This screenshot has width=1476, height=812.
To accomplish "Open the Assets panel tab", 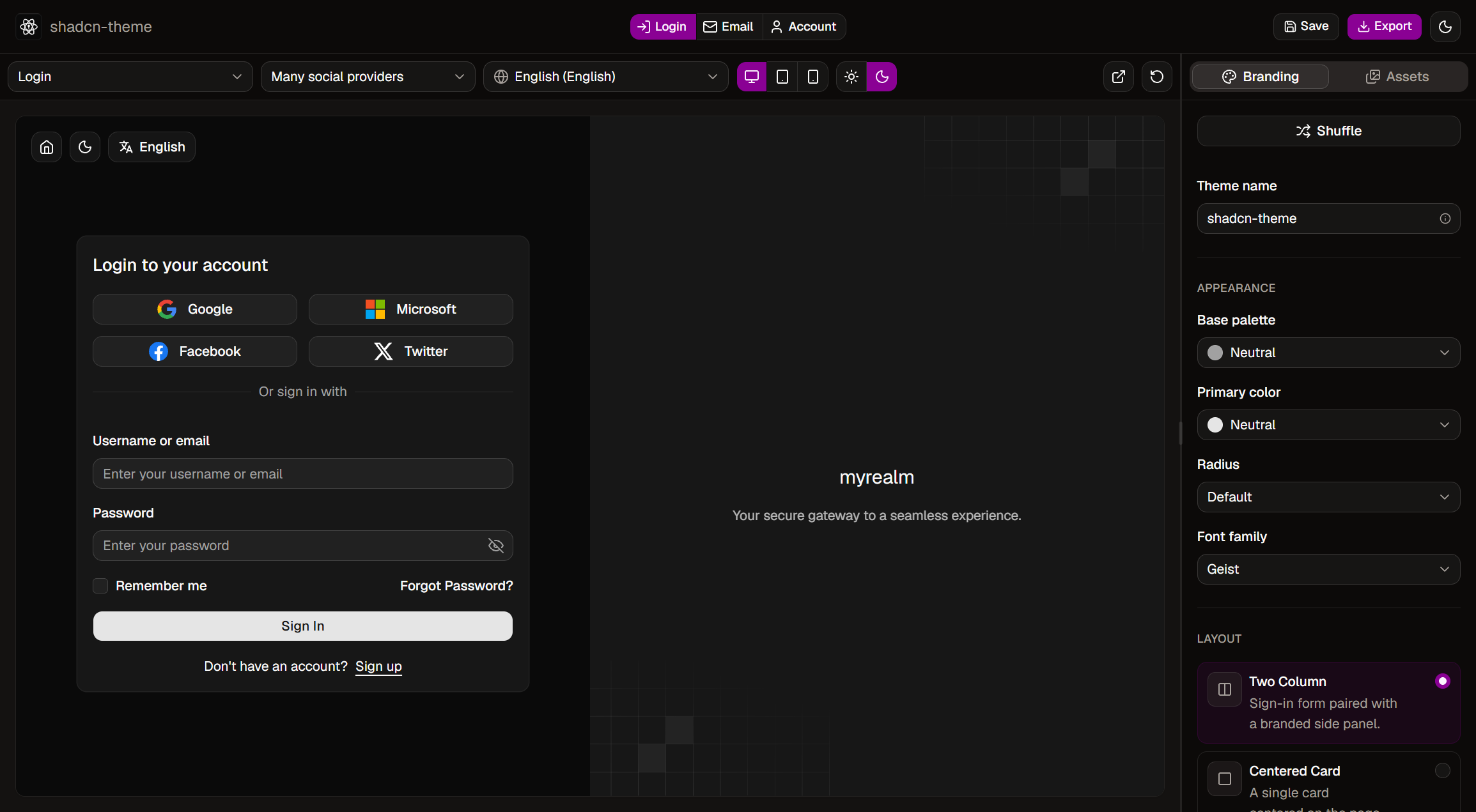I will pyautogui.click(x=1397, y=77).
